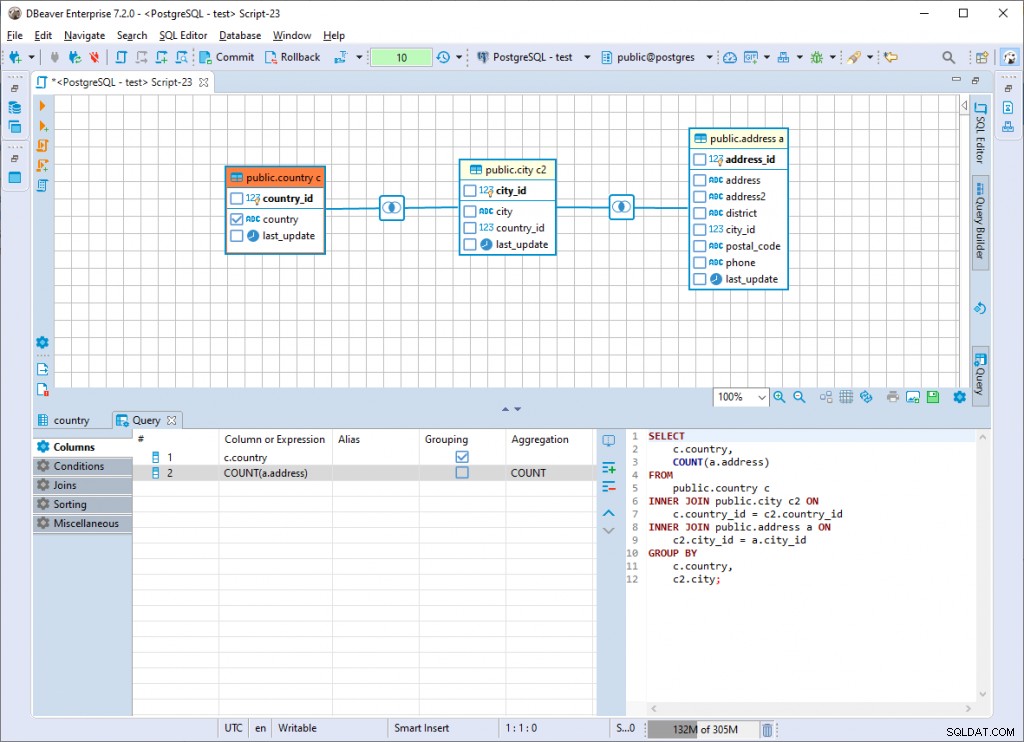Toggle the diagram grid icon

tap(846, 396)
